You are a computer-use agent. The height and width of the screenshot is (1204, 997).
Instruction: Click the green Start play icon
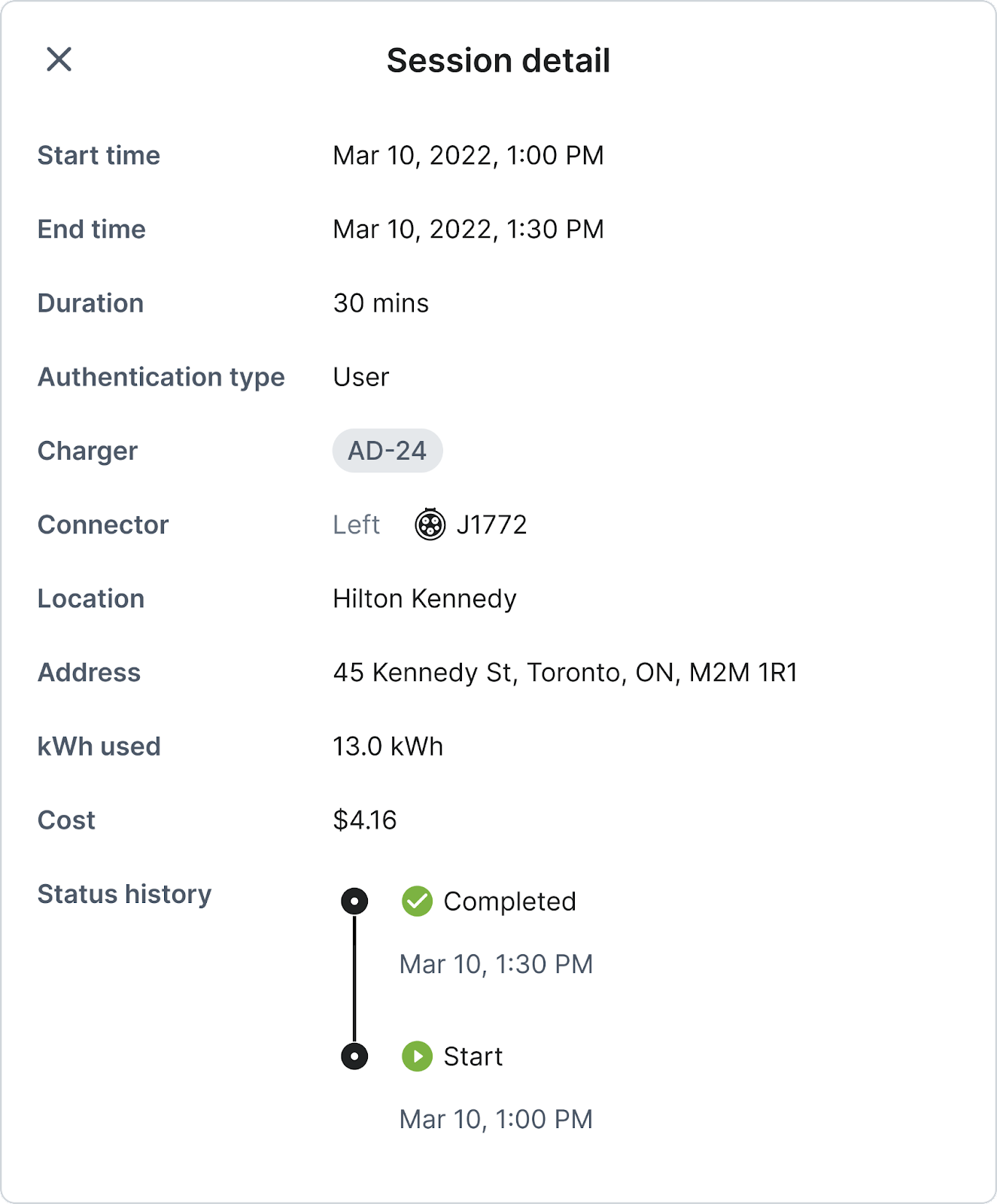click(x=417, y=1056)
